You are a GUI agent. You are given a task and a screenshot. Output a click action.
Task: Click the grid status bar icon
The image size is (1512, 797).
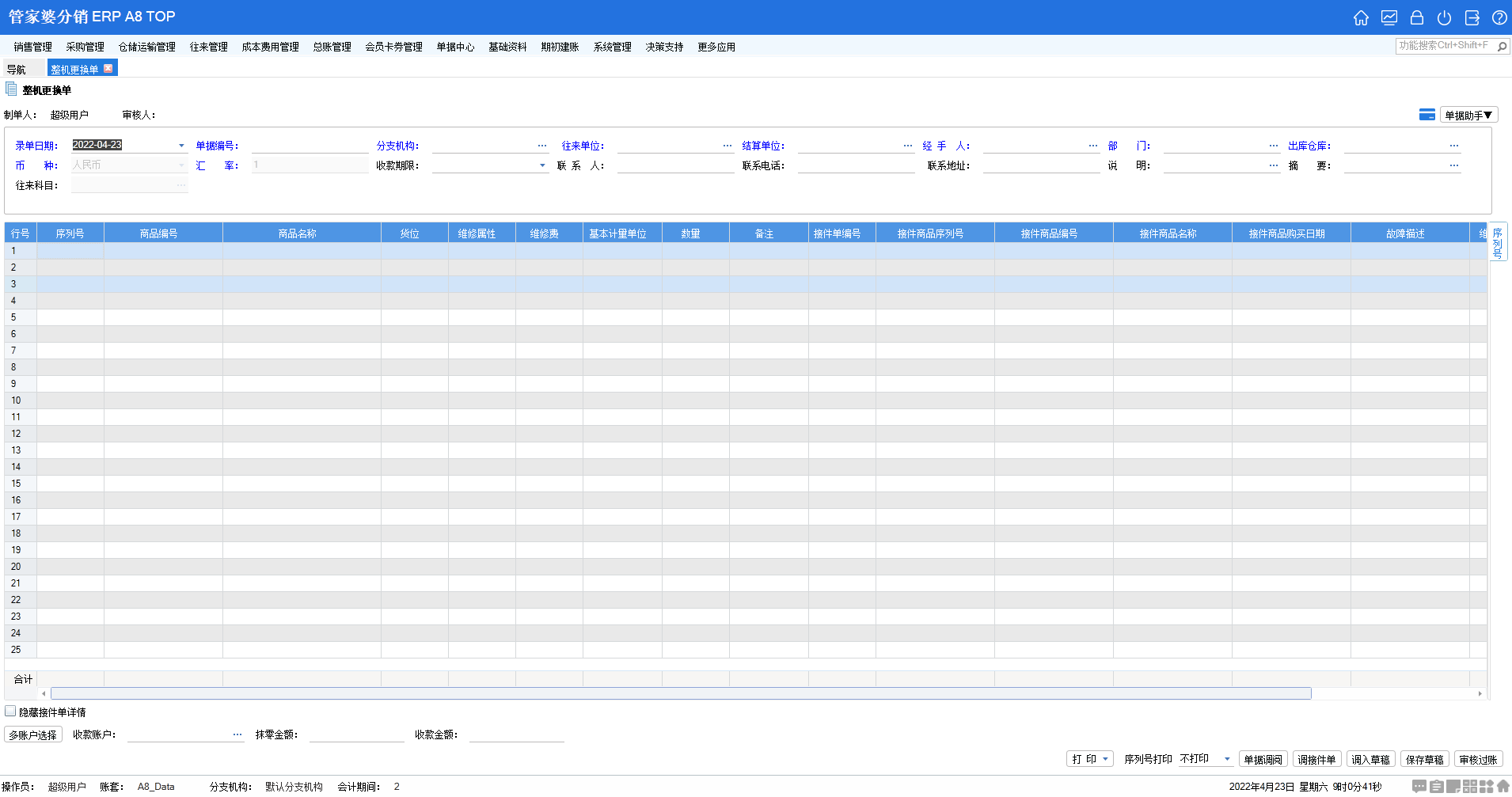point(1470,786)
